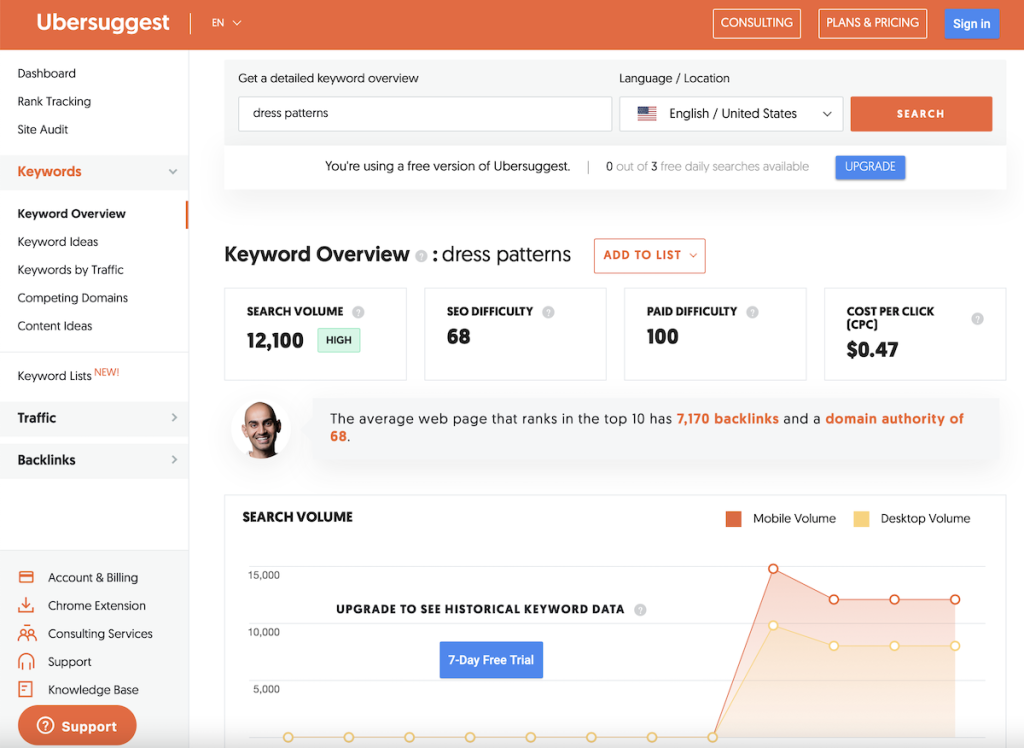Click the Account & Billing link
Viewport: 1024px width, 748px height.
coord(93,577)
